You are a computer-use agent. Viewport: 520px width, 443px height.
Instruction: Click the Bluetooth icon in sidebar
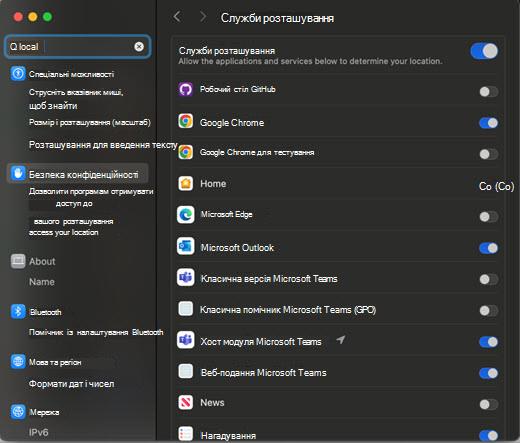[x=18, y=311]
